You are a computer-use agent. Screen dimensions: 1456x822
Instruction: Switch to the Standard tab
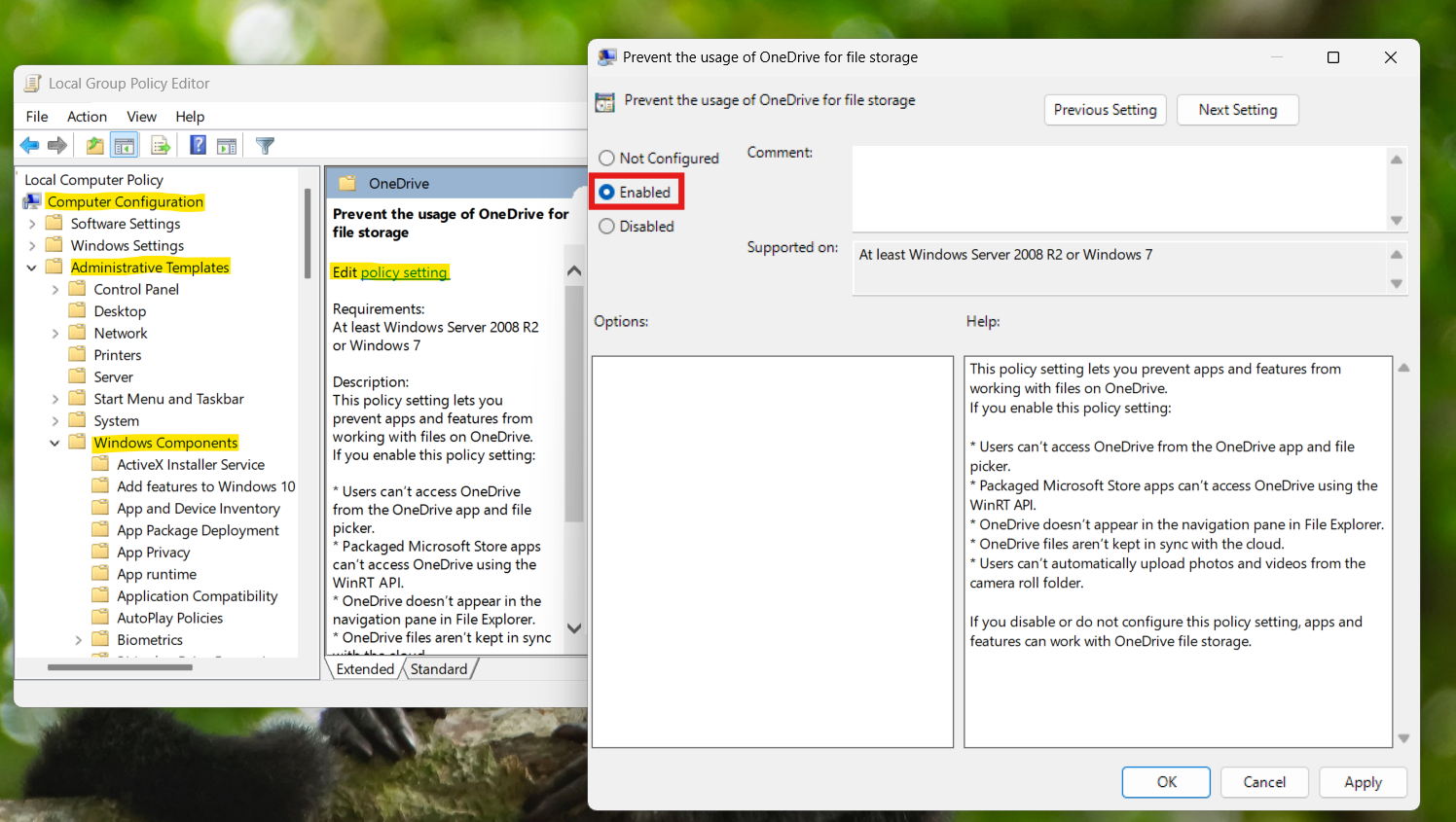tap(439, 669)
